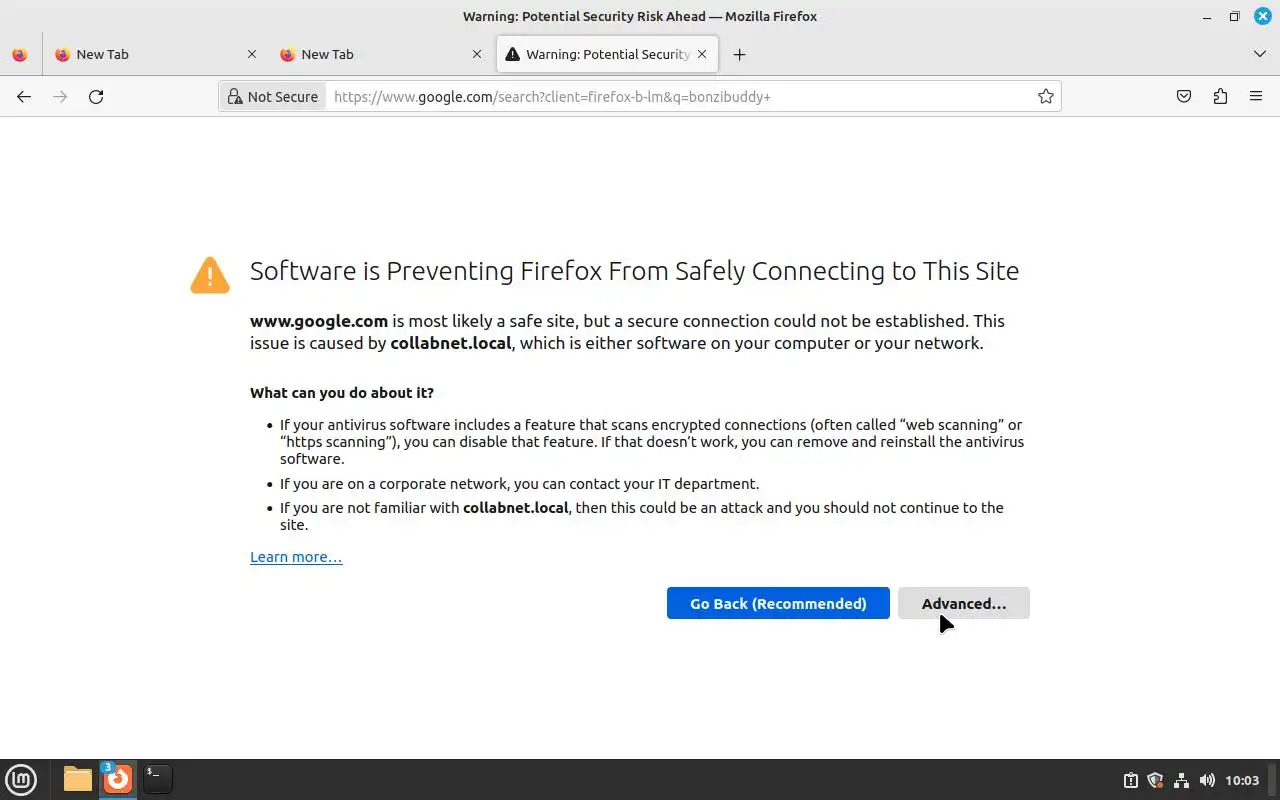The height and width of the screenshot is (800, 1280).
Task: Open the Terminal from the taskbar
Action: pos(157,778)
